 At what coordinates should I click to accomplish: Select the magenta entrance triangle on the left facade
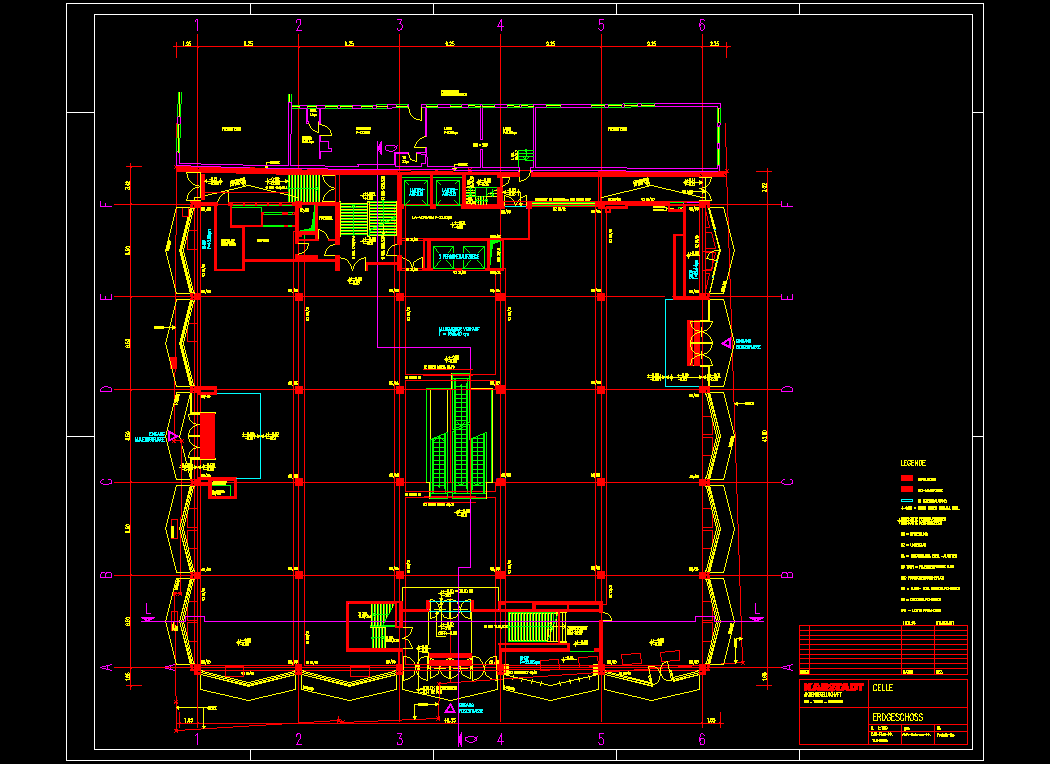[172, 436]
